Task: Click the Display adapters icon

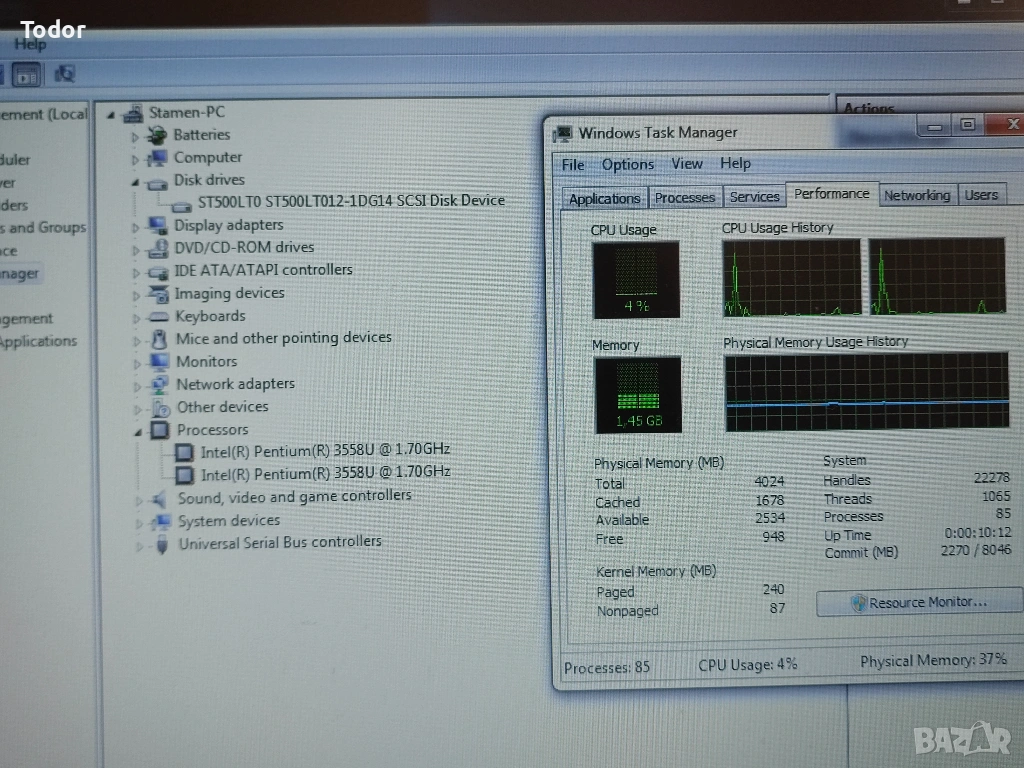Action: 158,226
